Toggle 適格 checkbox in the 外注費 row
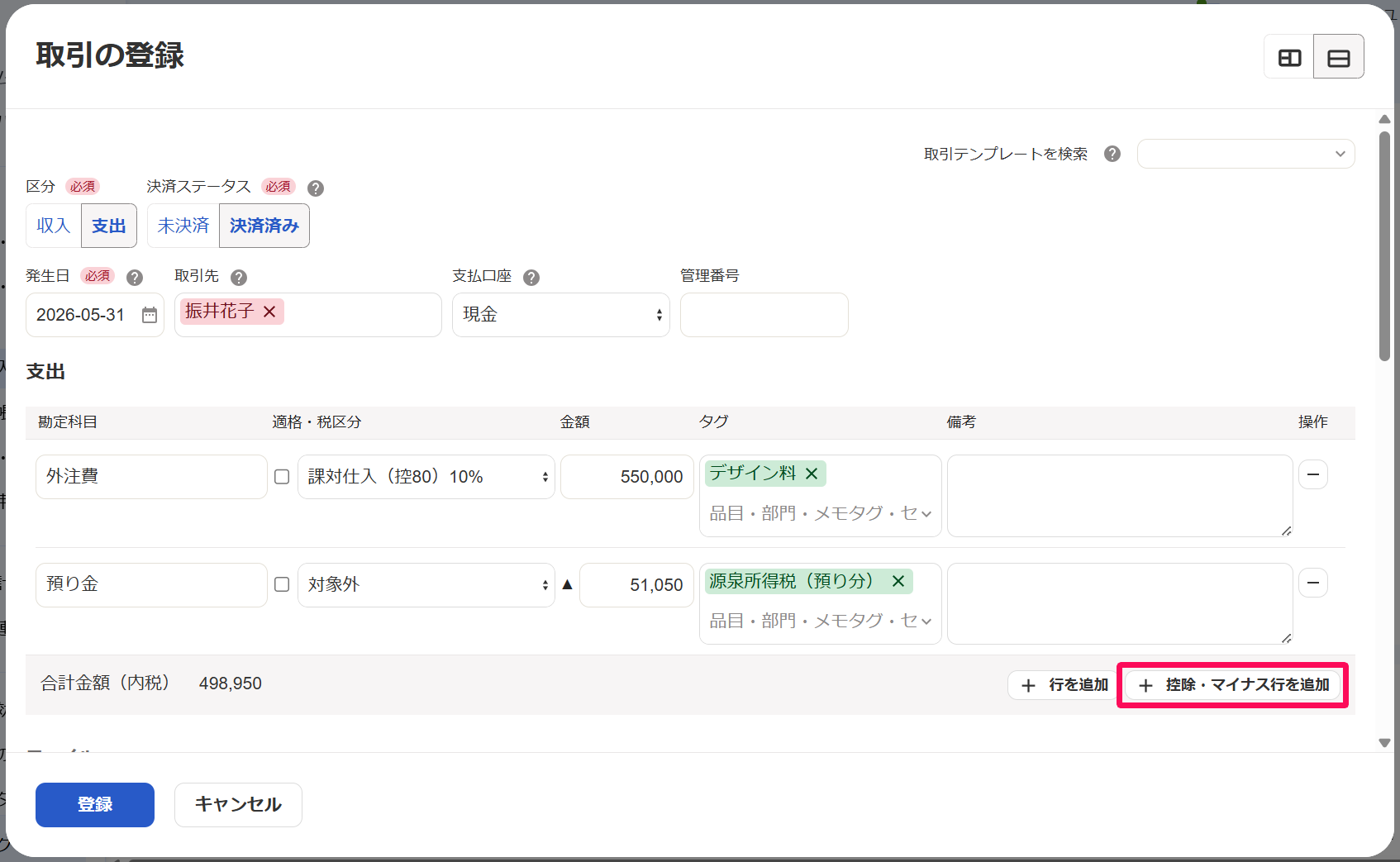Screen dimensions: 1400x862 point(282,477)
